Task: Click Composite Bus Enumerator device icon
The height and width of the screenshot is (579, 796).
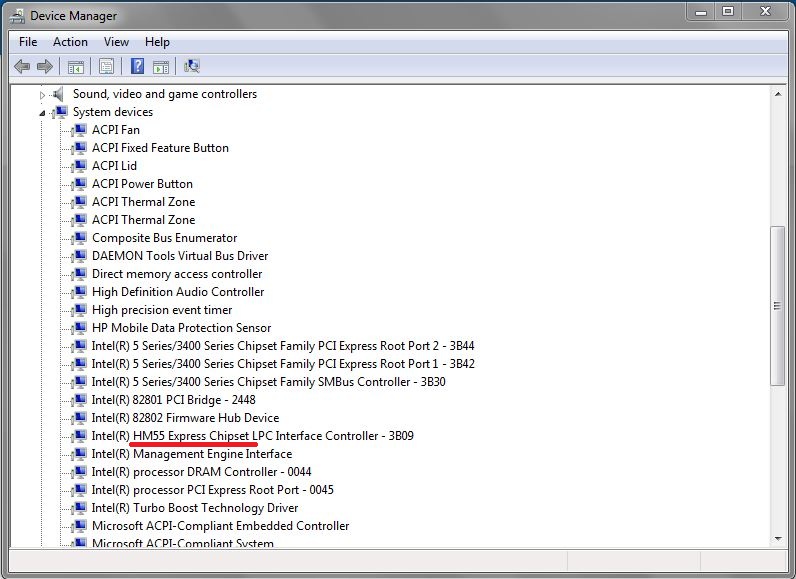Action: [x=79, y=238]
